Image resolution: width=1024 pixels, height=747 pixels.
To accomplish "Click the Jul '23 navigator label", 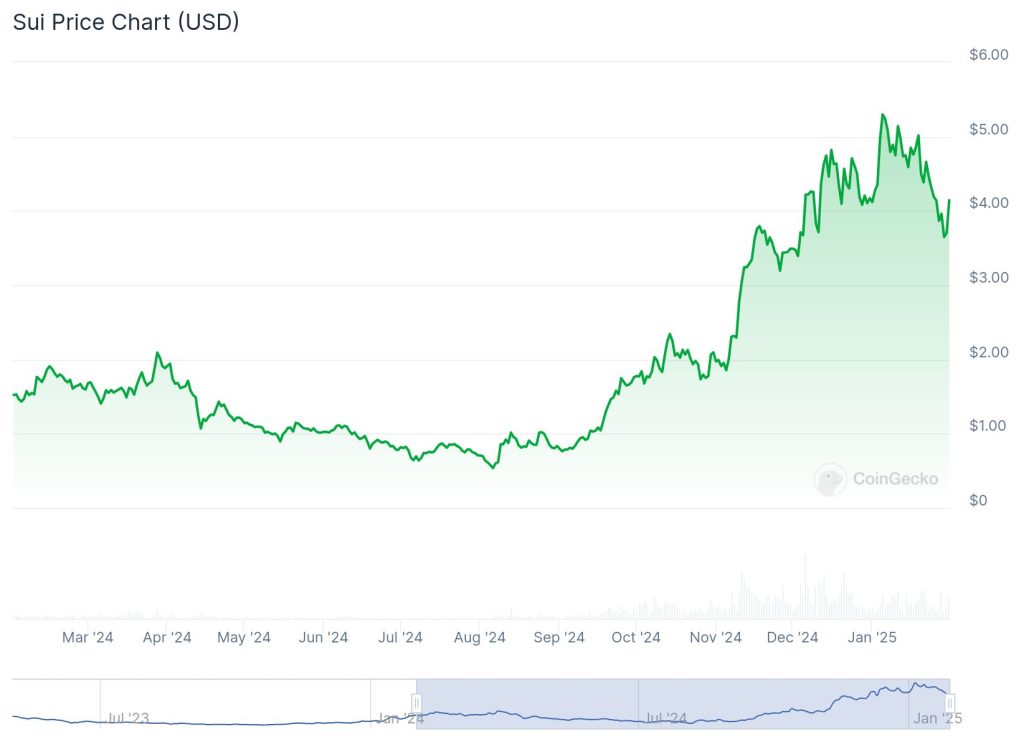I will pyautogui.click(x=128, y=718).
